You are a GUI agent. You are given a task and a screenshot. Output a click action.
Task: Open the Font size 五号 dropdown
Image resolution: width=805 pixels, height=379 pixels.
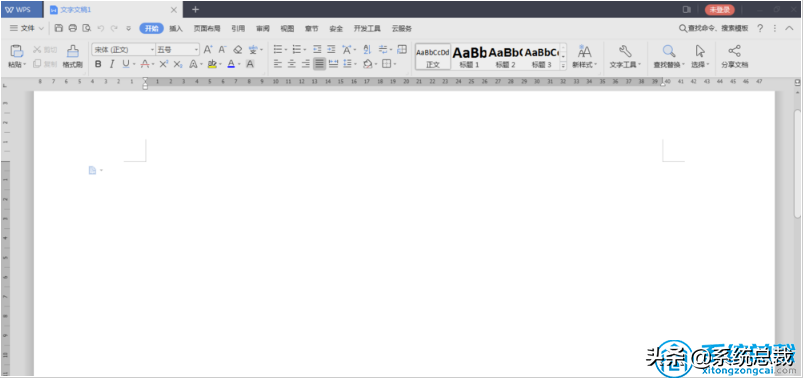(x=196, y=50)
